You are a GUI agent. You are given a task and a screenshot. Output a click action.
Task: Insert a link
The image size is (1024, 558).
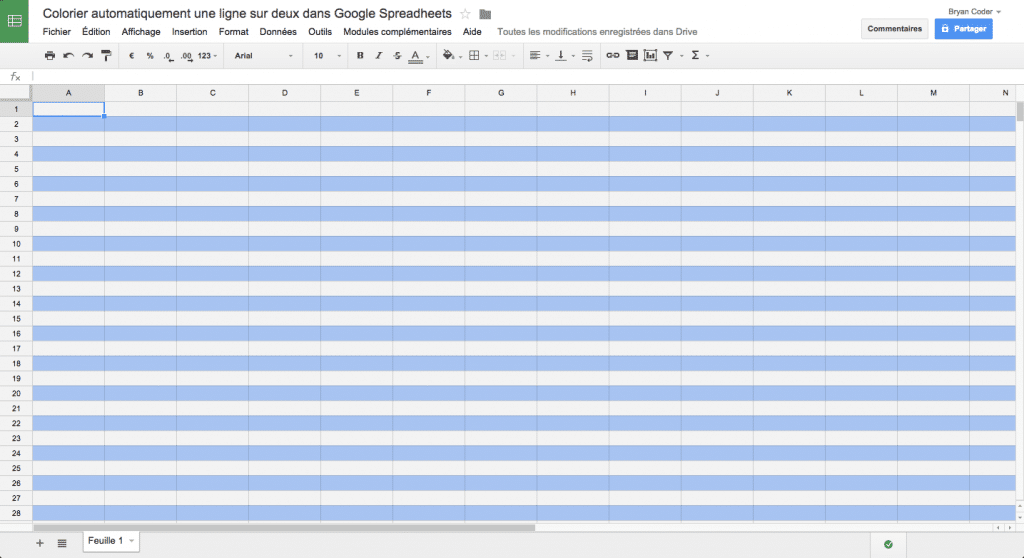pyautogui.click(x=613, y=56)
